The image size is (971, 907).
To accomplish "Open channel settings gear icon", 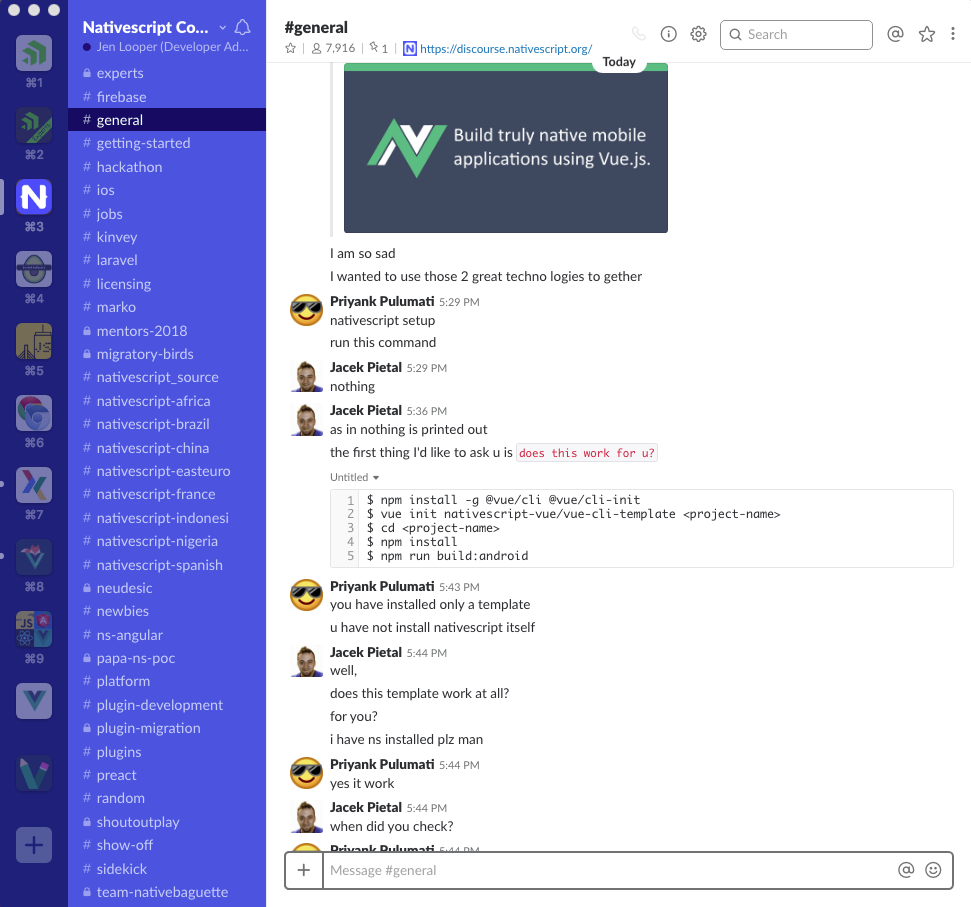I will point(699,34).
